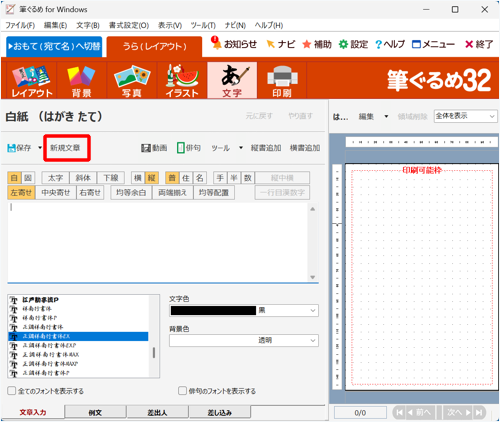Go to next page with 次へ

458,413
